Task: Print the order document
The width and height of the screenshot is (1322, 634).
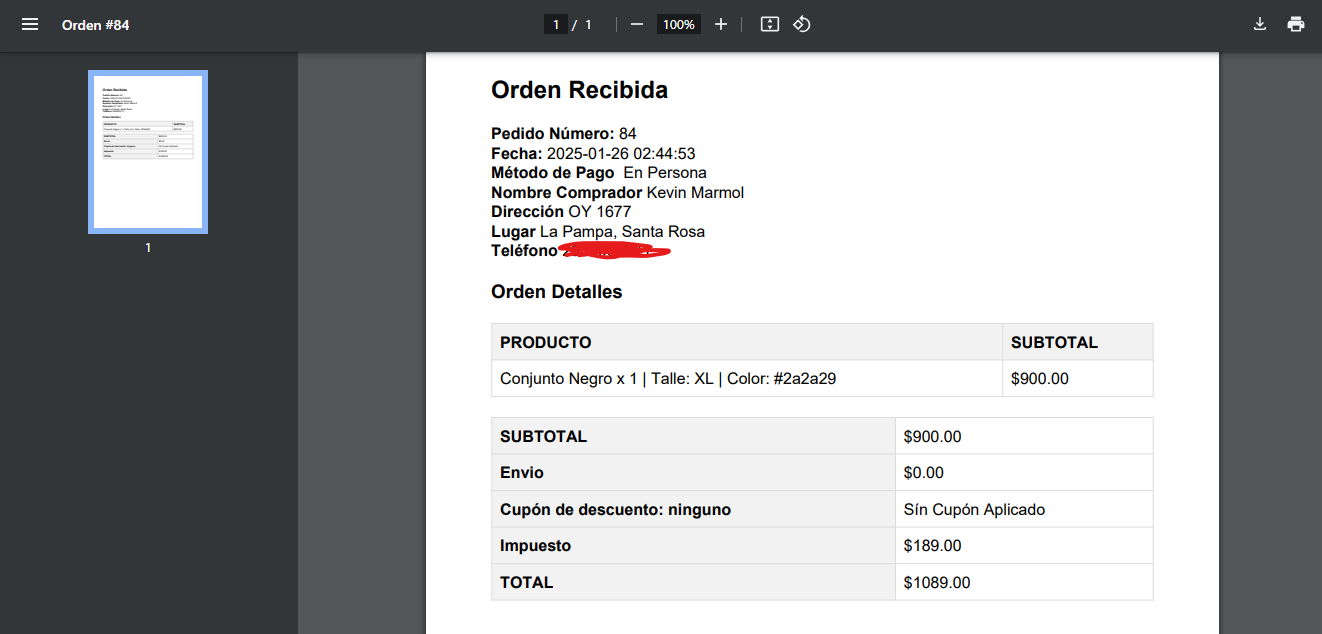Action: [1296, 24]
